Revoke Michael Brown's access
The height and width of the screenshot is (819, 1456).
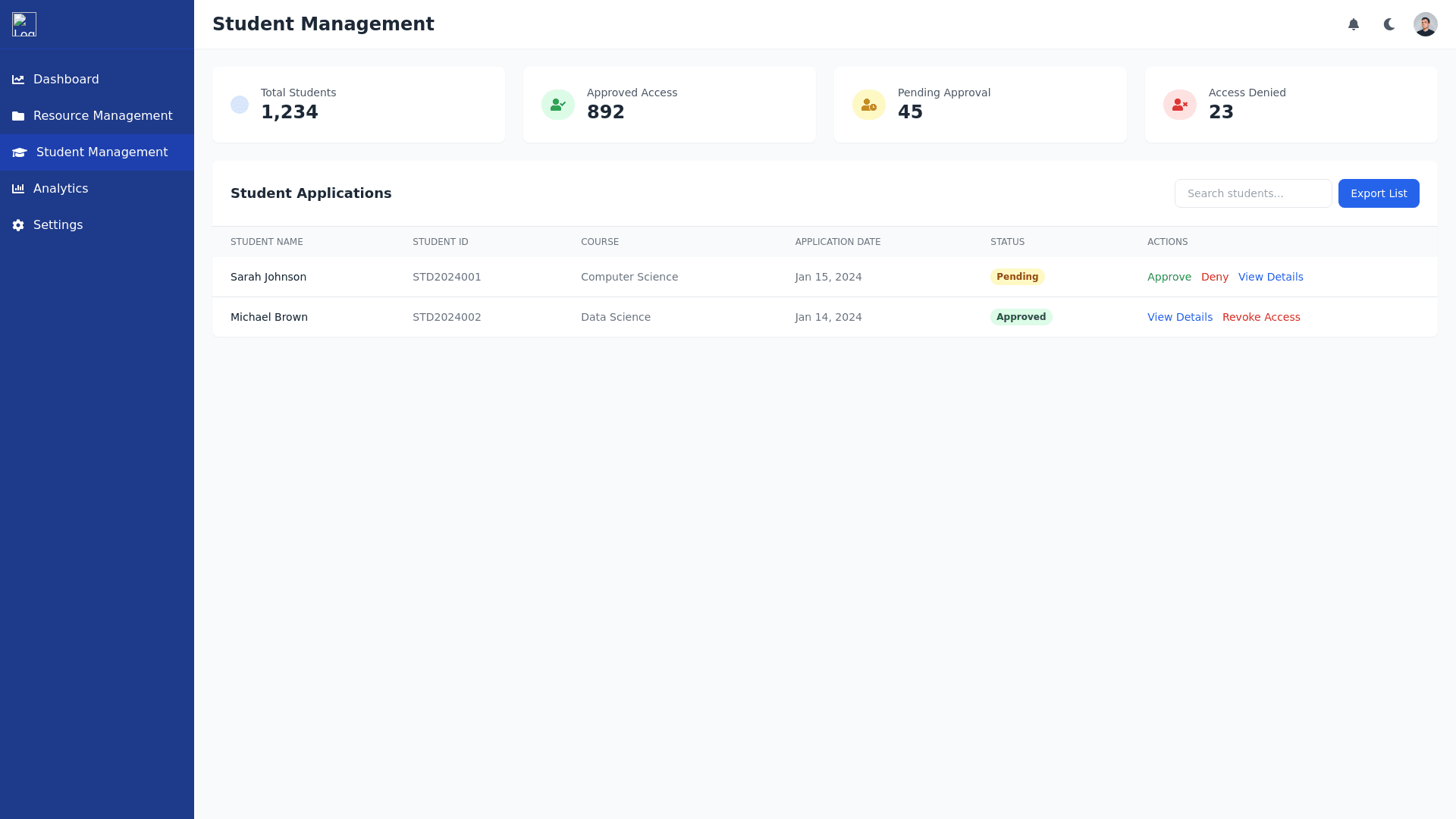pyautogui.click(x=1261, y=317)
